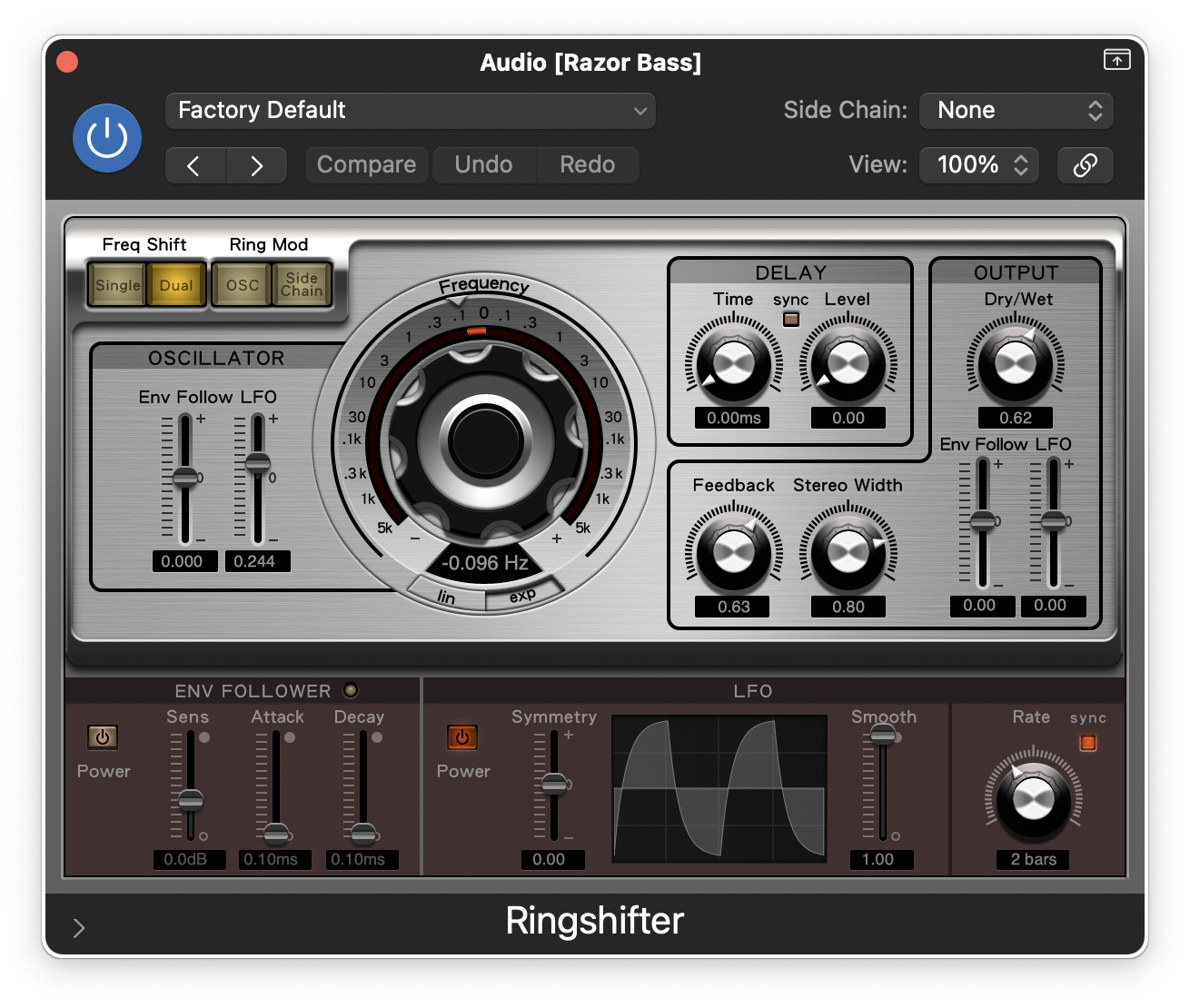The image size is (1190, 1008).
Task: Select Single frequency shift mode
Action: tap(117, 285)
